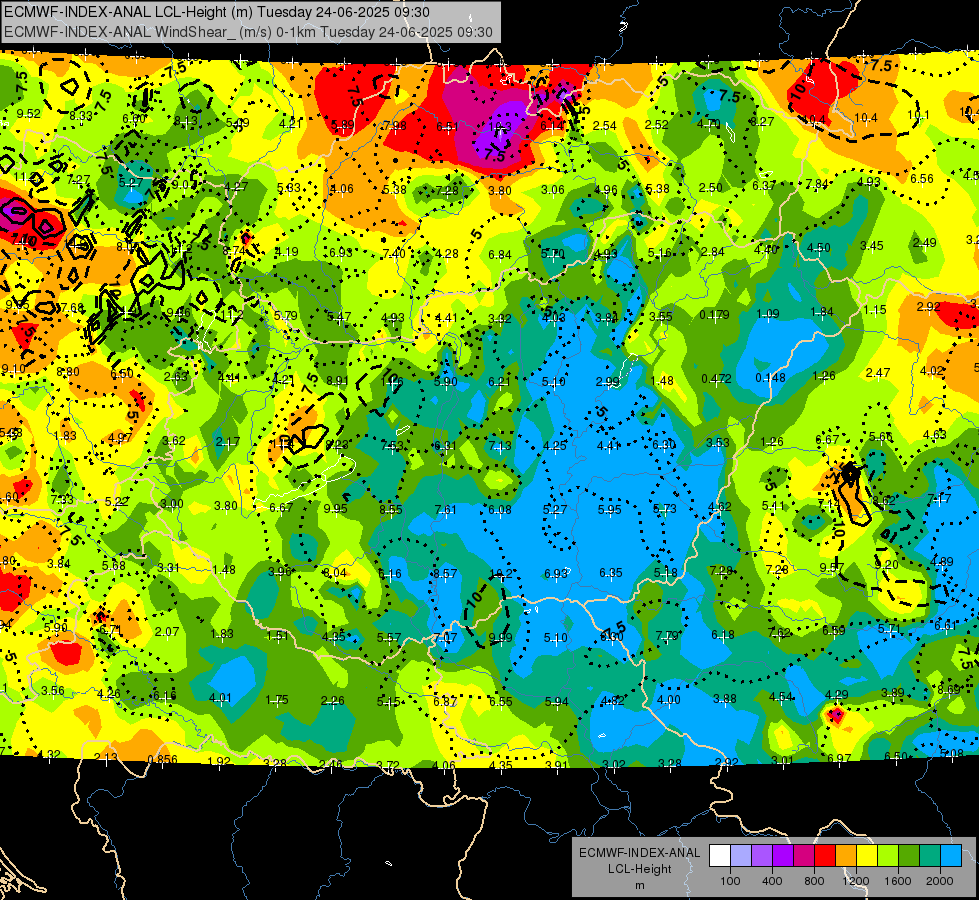Click the grid value 10.1

click(x=918, y=115)
